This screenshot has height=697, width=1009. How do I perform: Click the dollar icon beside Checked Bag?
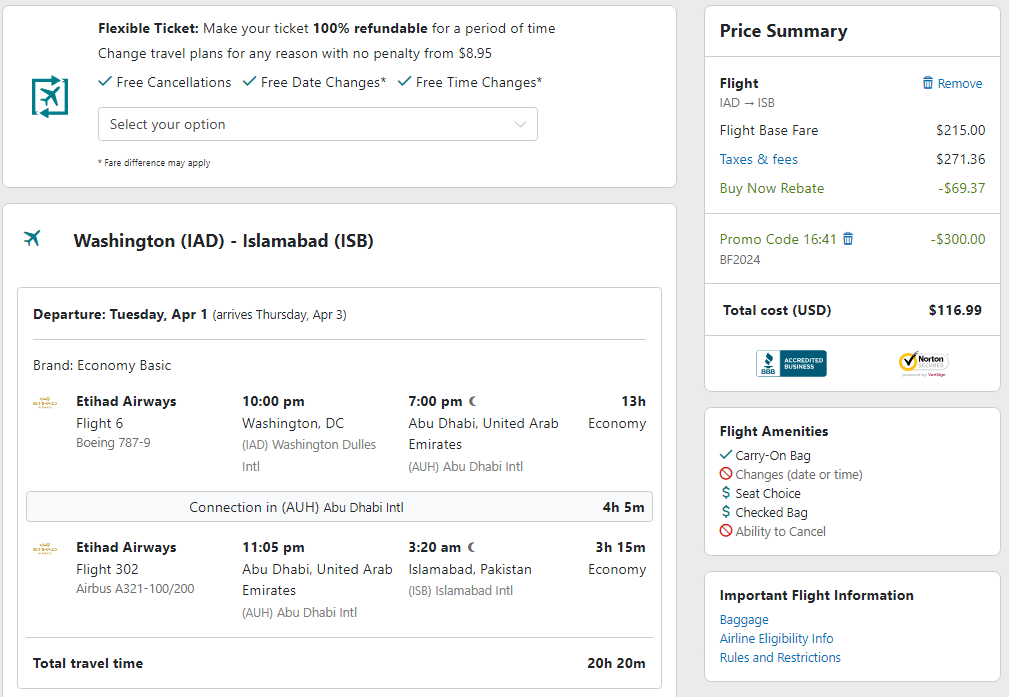(726, 512)
